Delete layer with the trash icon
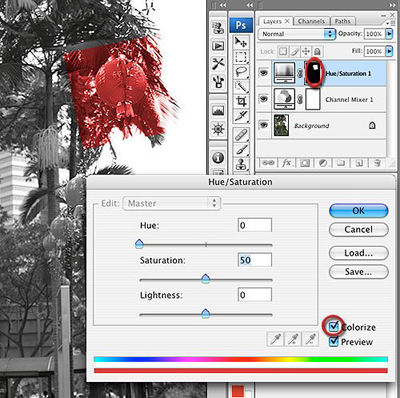Viewport: 400px width, 398px height. (x=377, y=163)
